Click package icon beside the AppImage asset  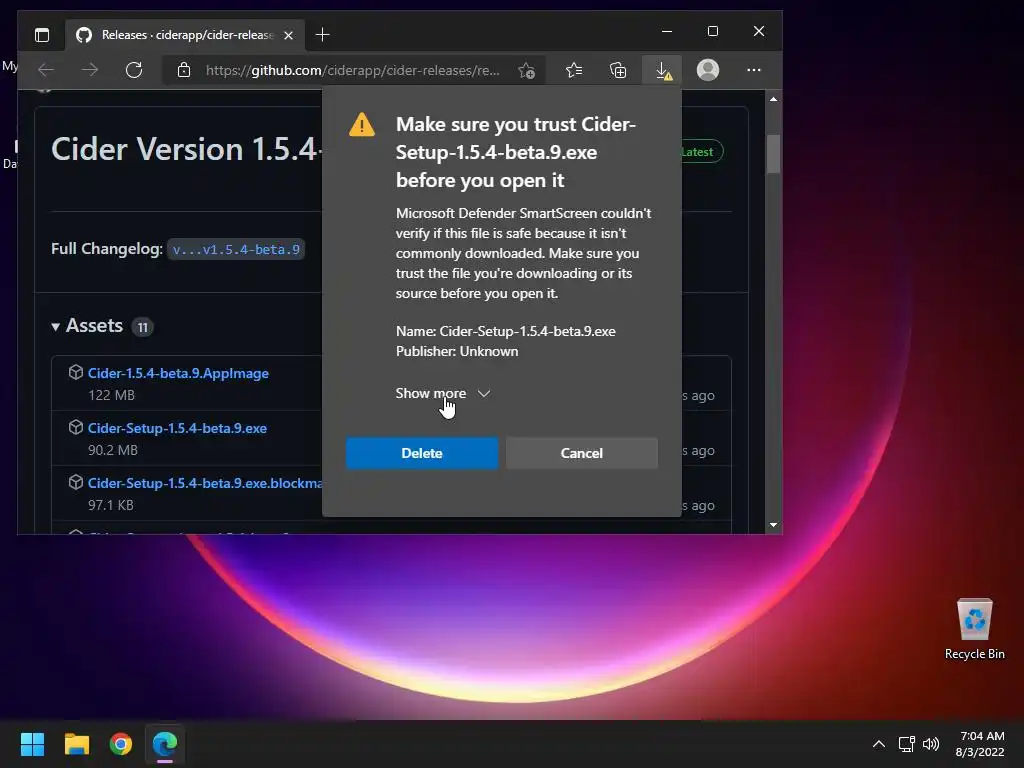click(x=76, y=372)
